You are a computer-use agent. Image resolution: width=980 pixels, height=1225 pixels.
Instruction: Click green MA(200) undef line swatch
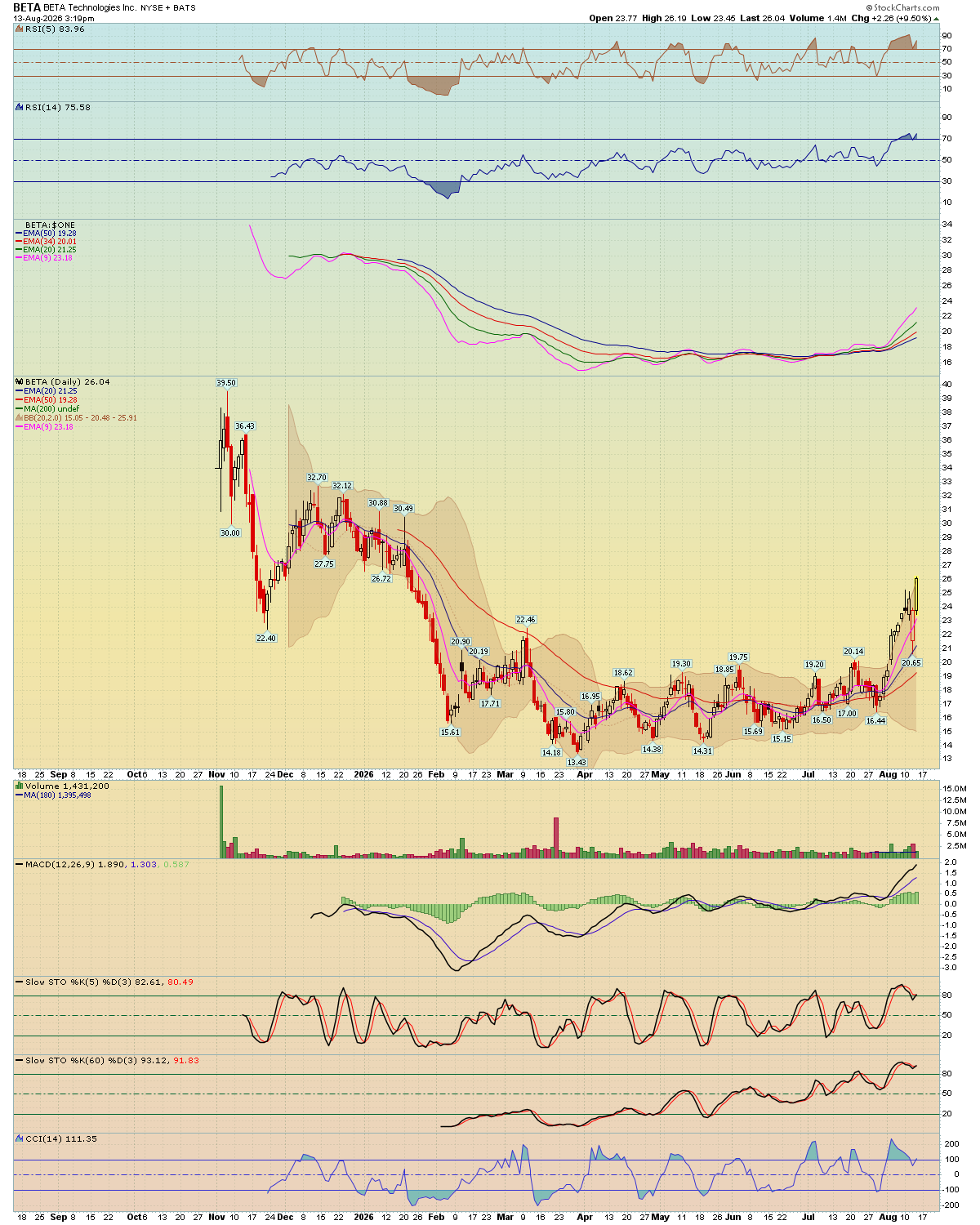[20, 408]
